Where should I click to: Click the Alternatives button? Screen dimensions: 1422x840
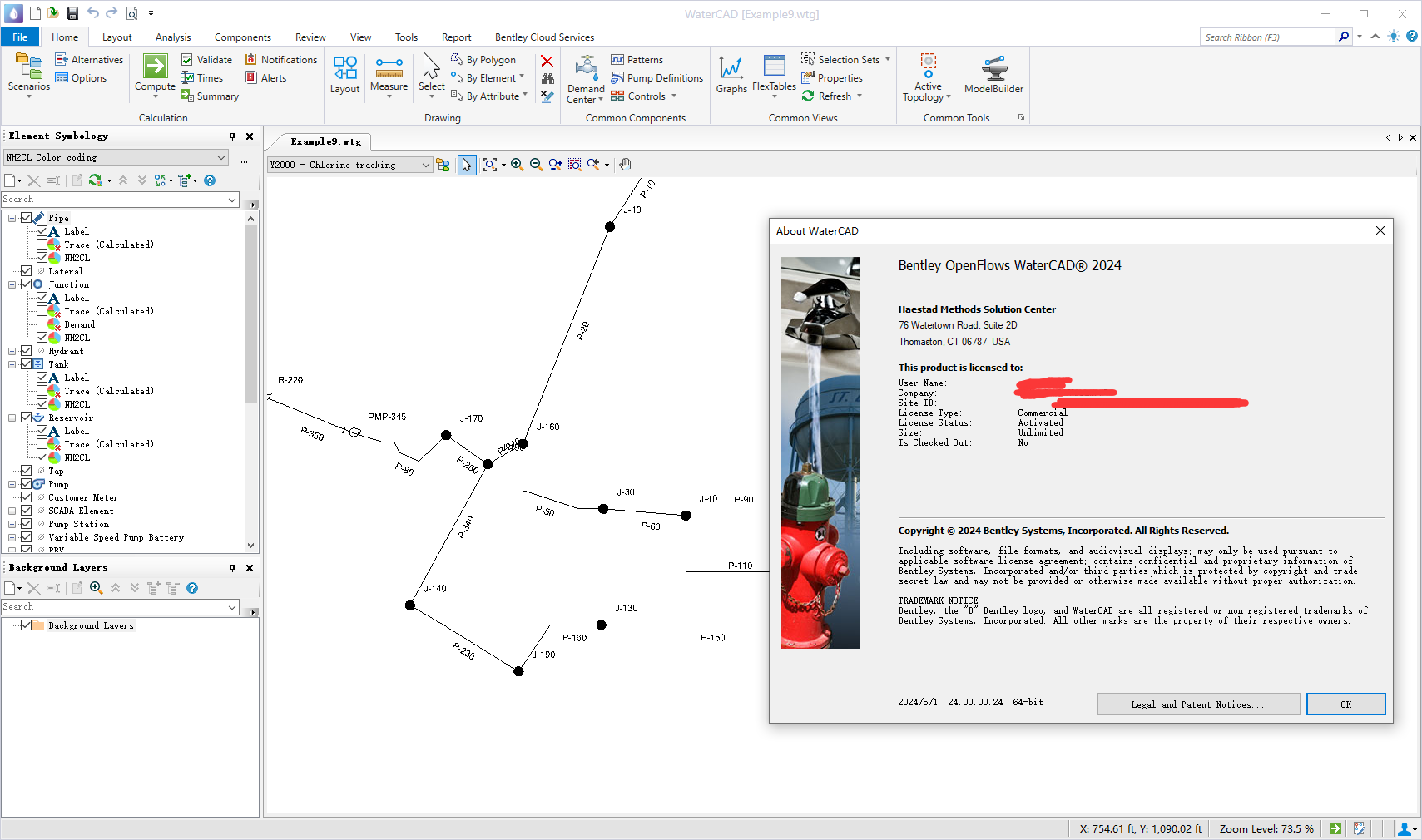[89, 60]
